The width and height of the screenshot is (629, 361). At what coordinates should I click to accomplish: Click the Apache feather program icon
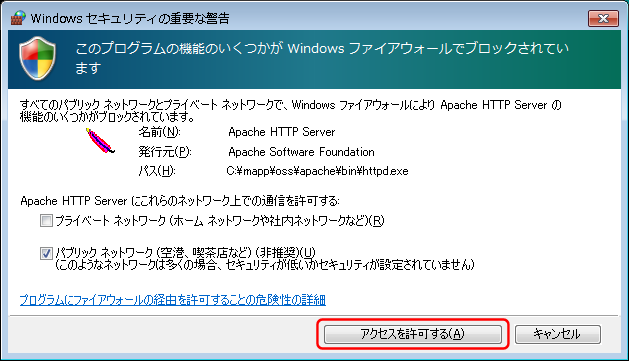click(x=100, y=141)
